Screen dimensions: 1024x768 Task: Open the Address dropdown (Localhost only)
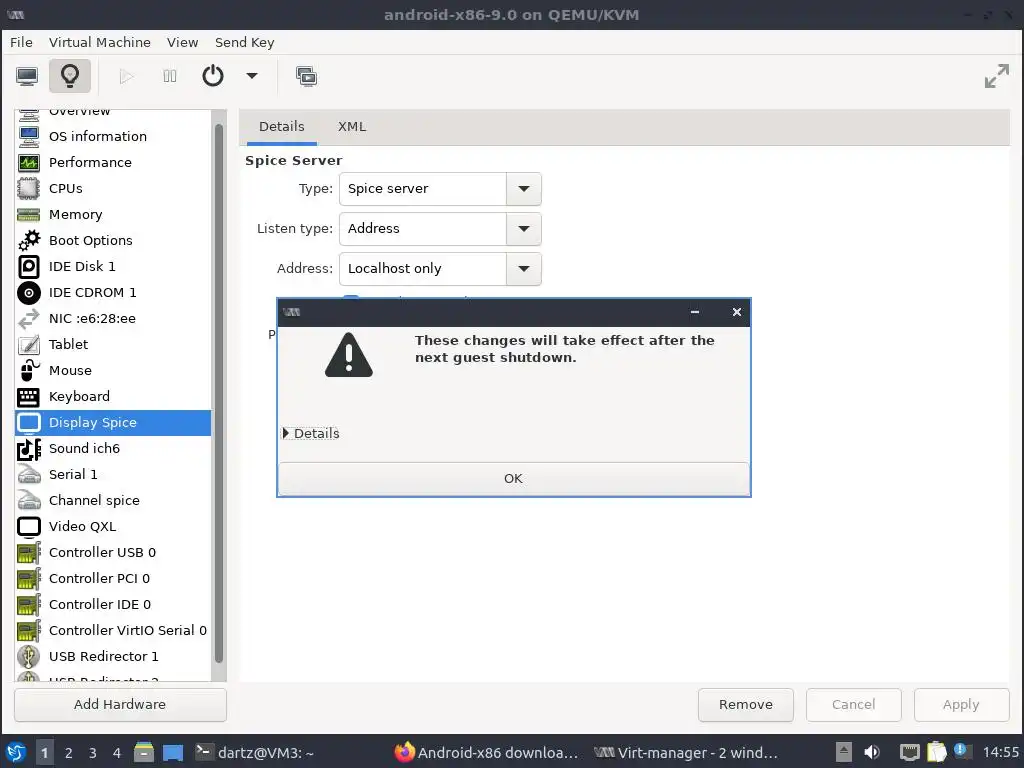pos(440,268)
